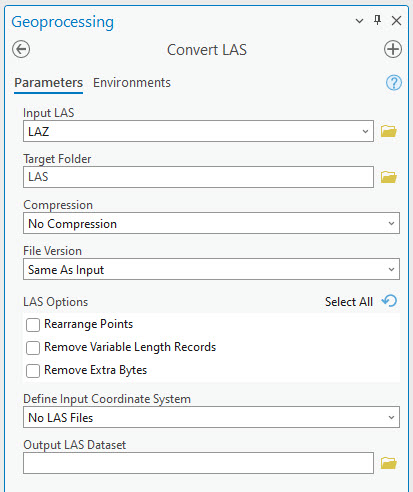Image resolution: width=413 pixels, height=492 pixels.
Task: Browse for Input LAS folder icon
Action: click(389, 131)
